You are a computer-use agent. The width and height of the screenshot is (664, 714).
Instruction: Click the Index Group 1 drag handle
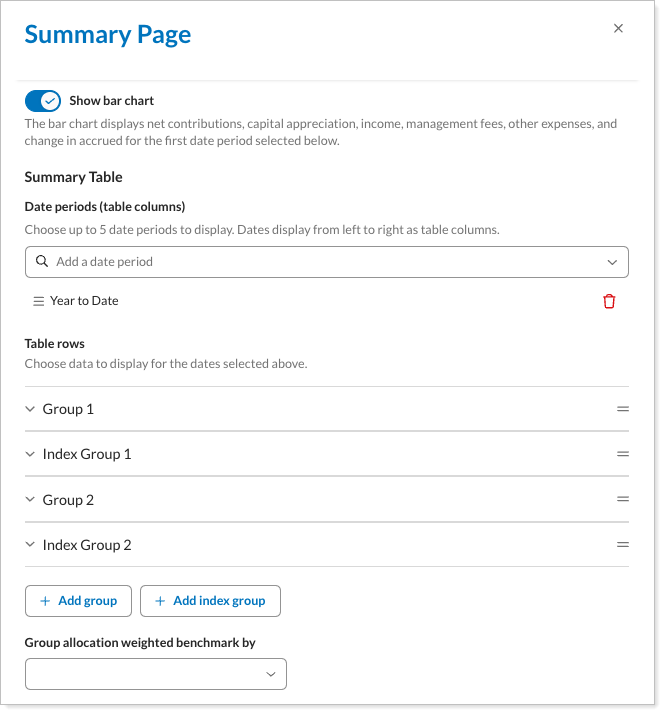tap(622, 454)
